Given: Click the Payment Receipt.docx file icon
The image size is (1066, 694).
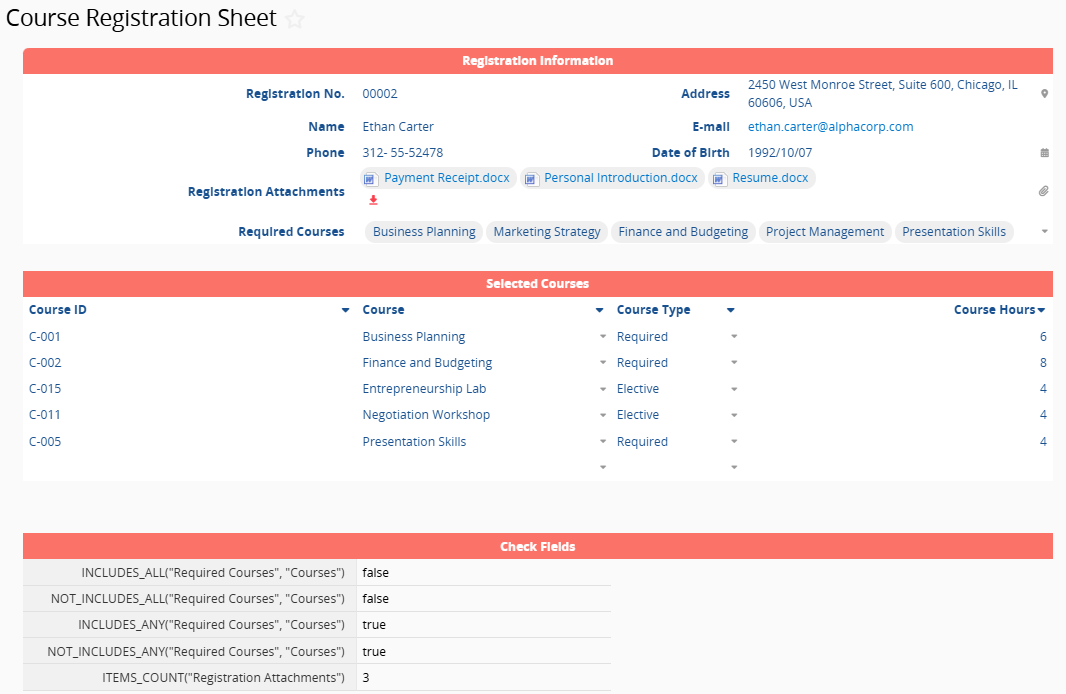Looking at the screenshot, I should (370, 179).
